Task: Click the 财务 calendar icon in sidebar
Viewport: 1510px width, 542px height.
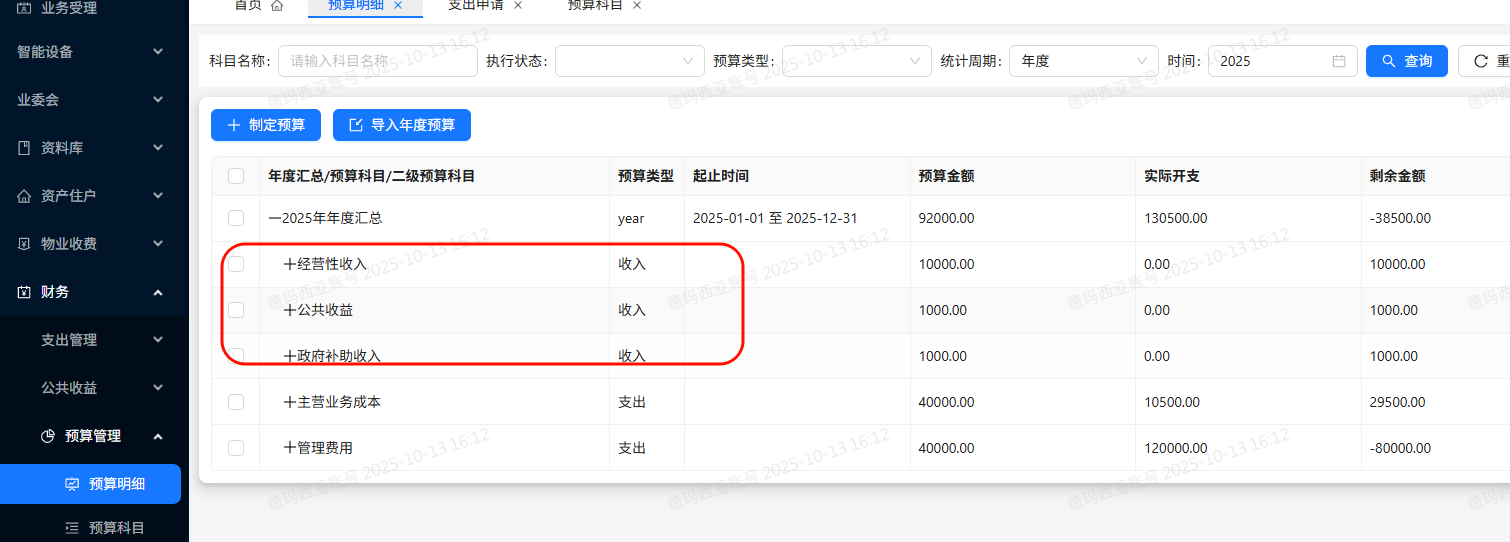Action: 24,292
